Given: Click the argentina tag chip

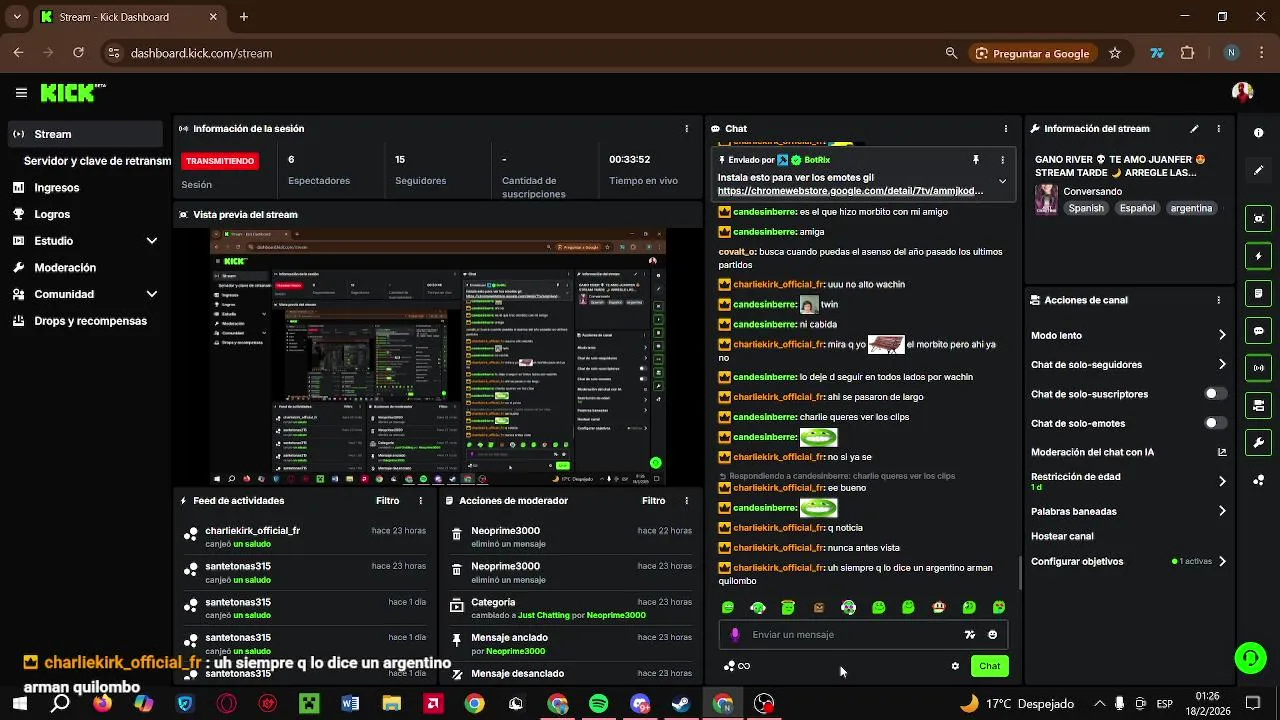Looking at the screenshot, I should point(1191,208).
